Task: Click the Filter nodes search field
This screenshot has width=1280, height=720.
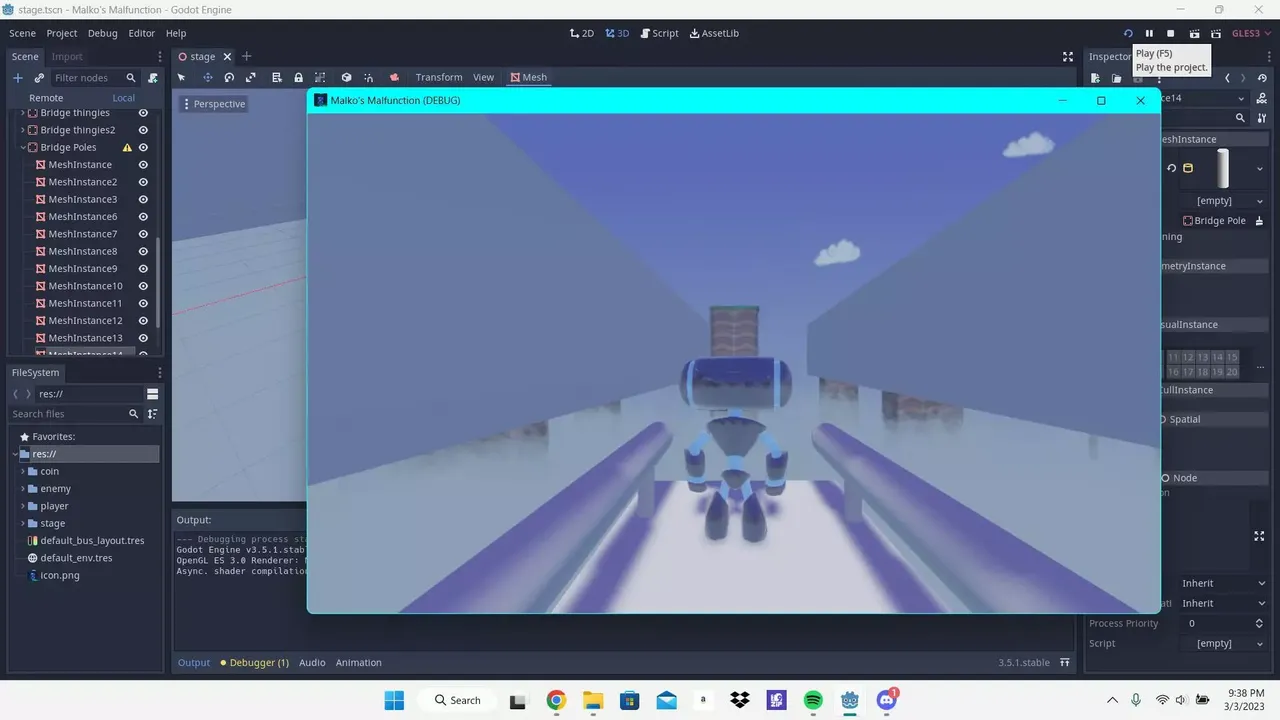Action: 95,78
